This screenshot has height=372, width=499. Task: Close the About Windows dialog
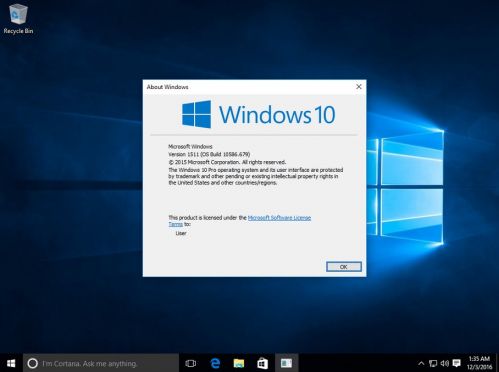[359, 87]
